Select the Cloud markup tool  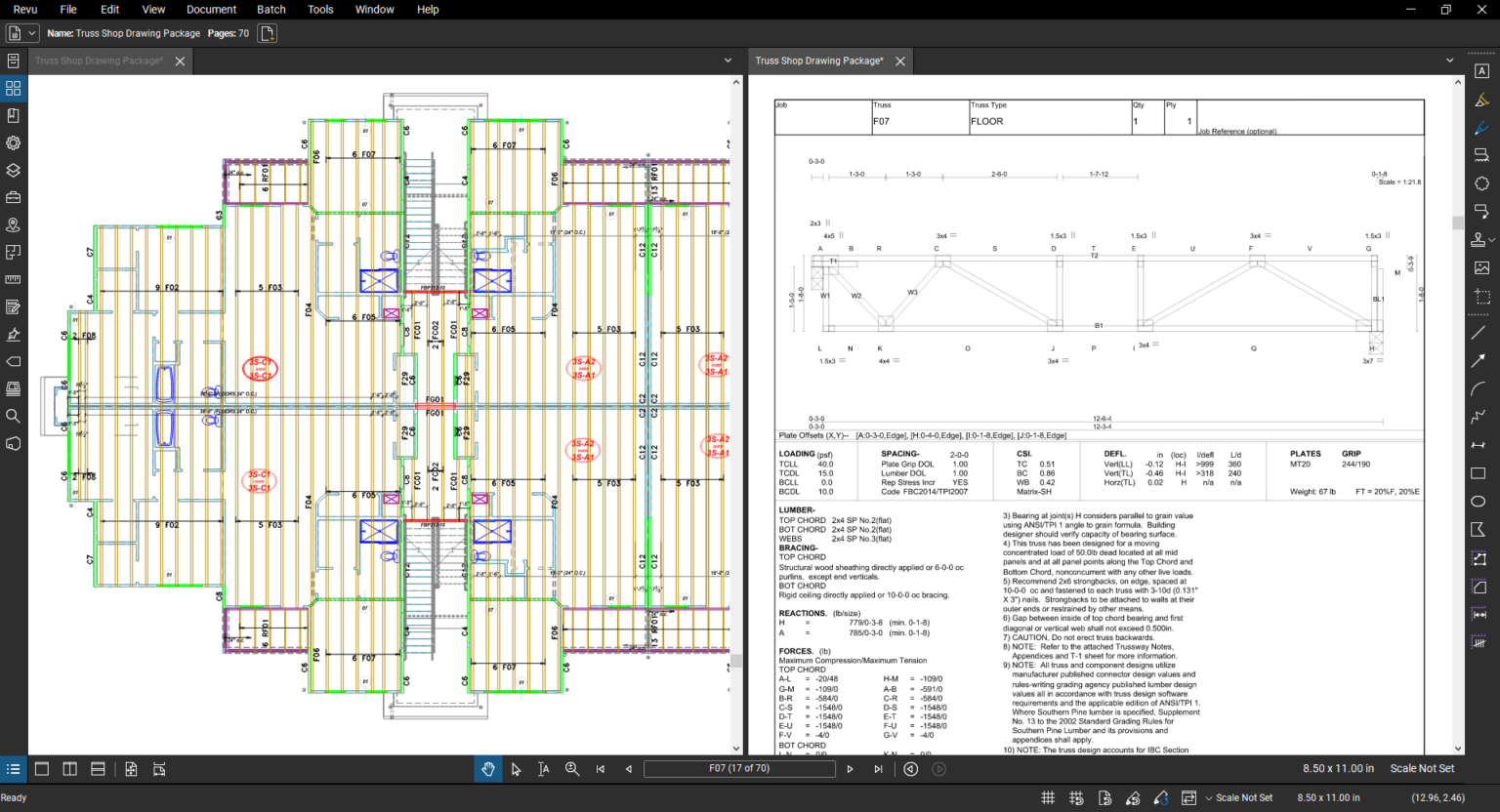[x=1481, y=183]
